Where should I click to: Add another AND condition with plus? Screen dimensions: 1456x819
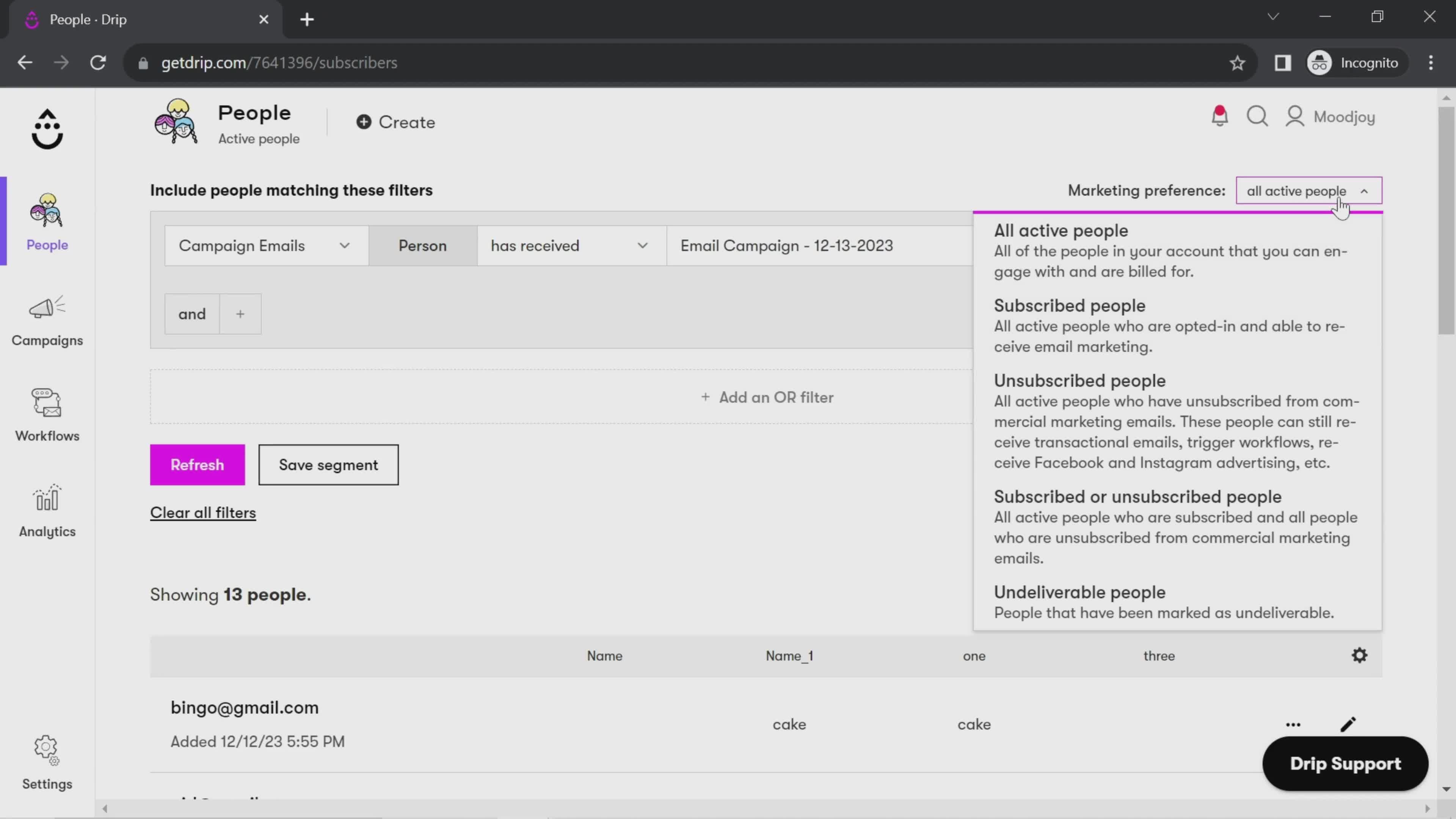[x=240, y=314]
